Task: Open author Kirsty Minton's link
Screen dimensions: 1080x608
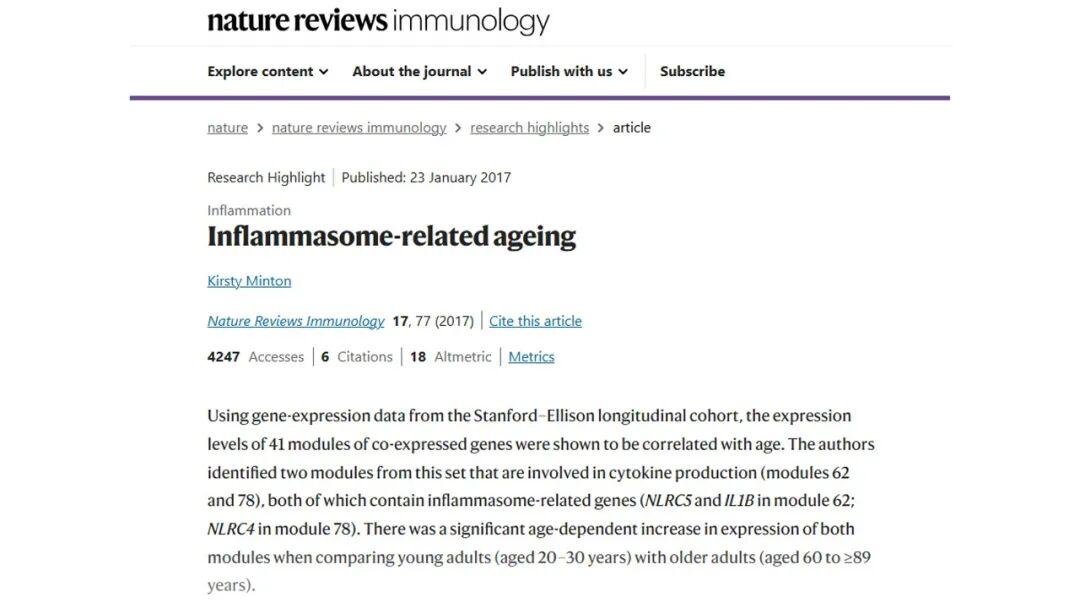Action: point(249,281)
